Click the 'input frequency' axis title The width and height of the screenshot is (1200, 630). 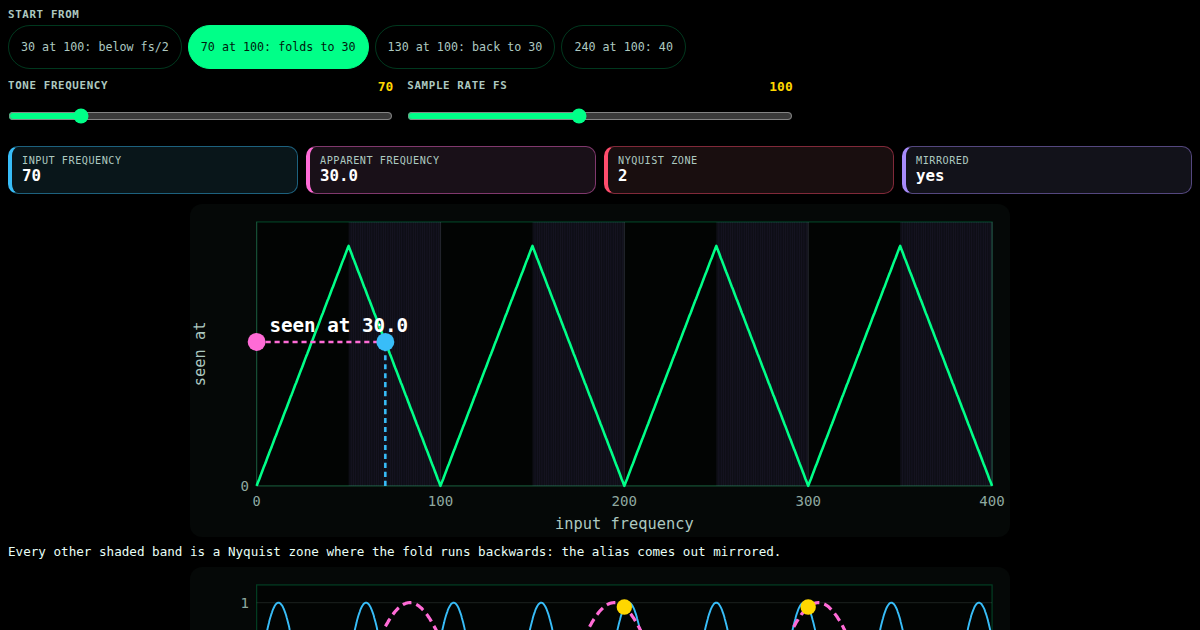pos(624,523)
